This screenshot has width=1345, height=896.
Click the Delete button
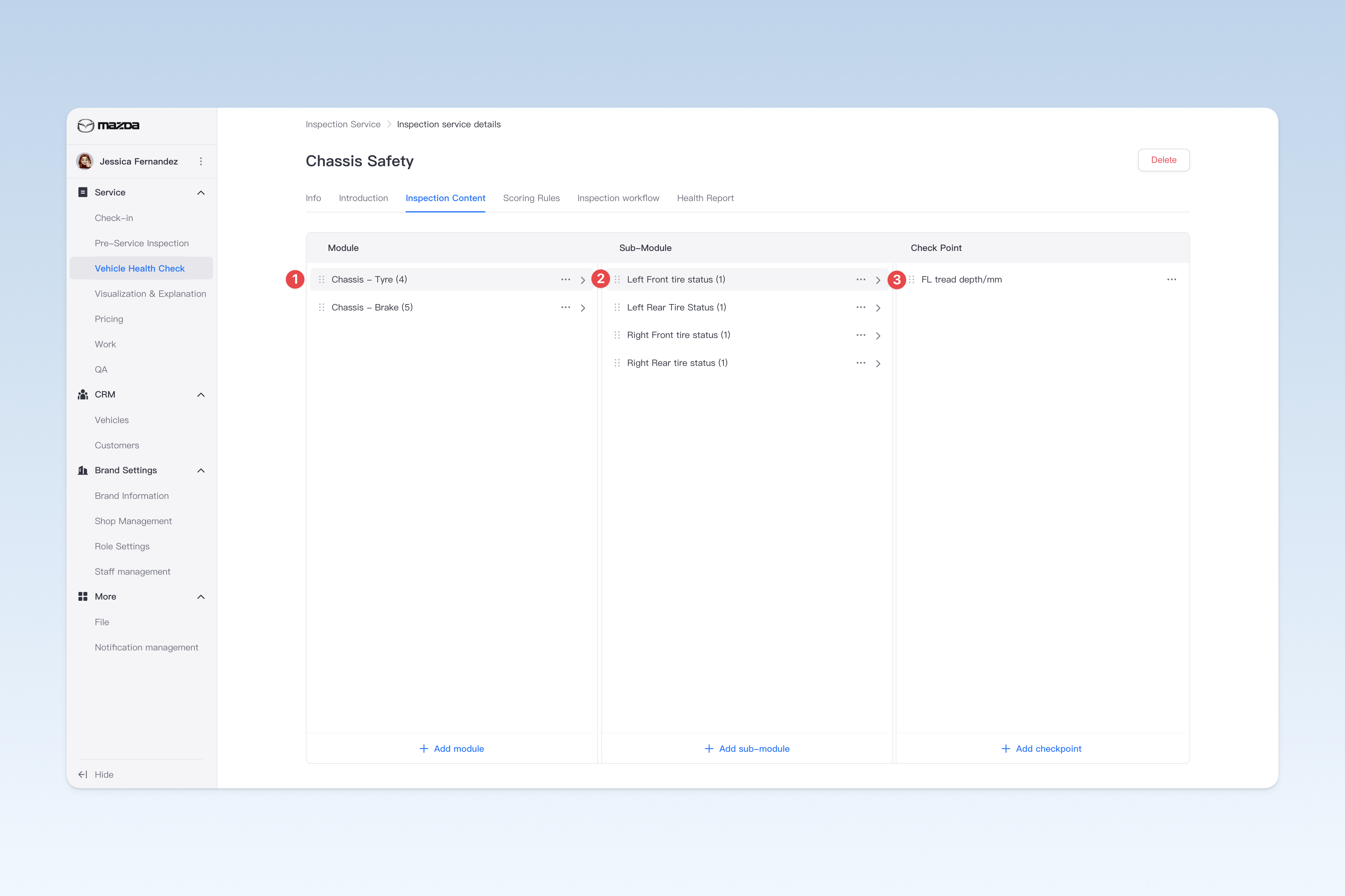[x=1163, y=160]
